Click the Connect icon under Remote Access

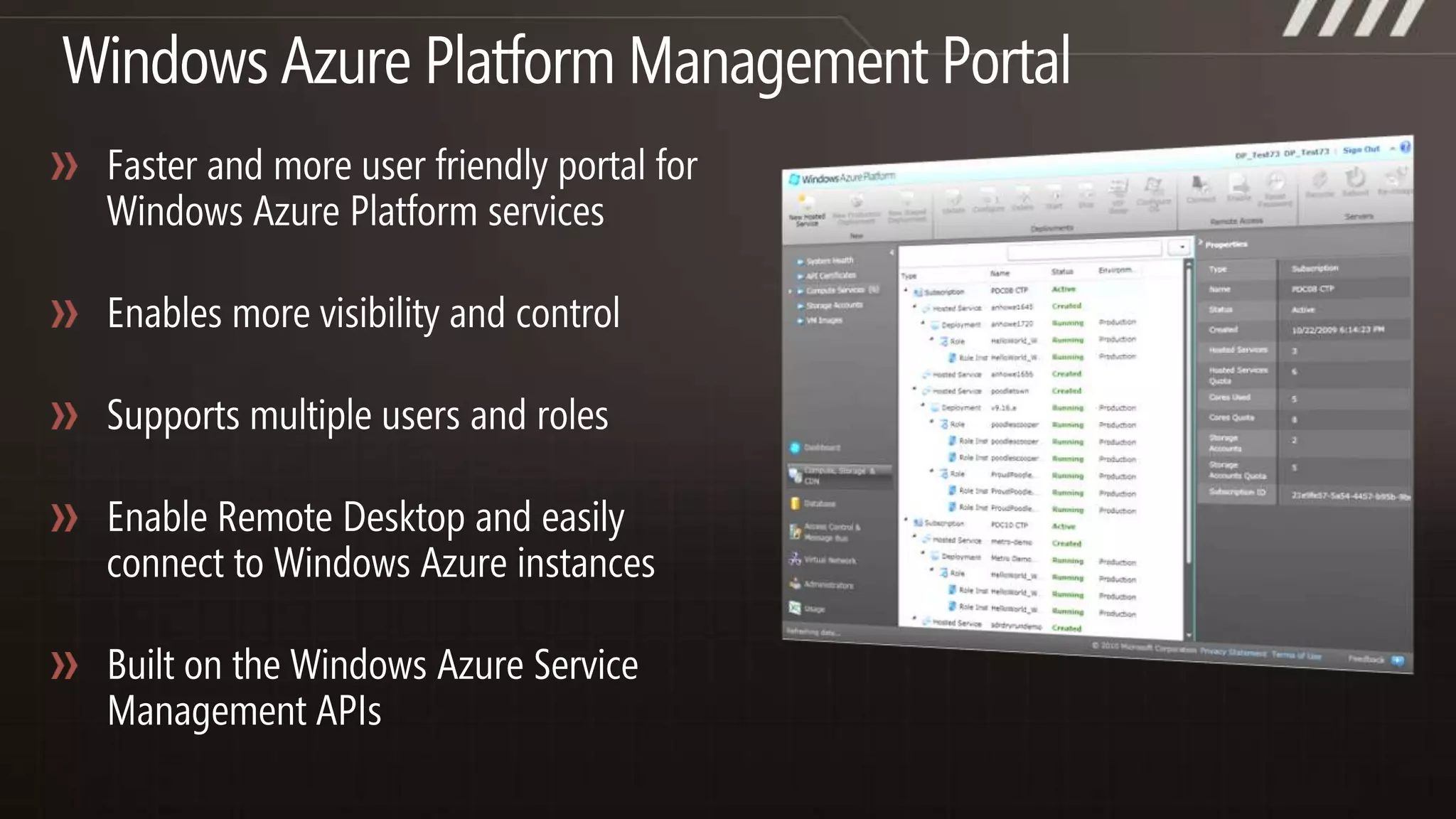click(1201, 186)
